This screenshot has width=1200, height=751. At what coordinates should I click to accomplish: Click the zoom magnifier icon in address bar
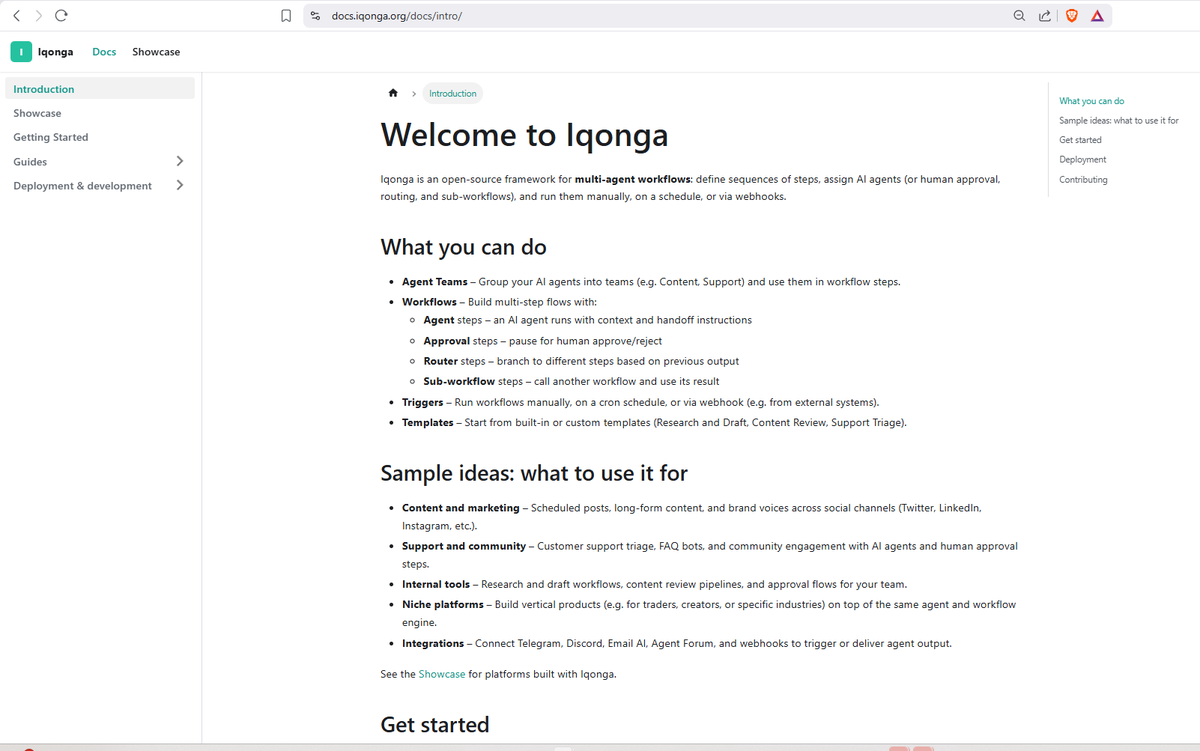pyautogui.click(x=1019, y=16)
